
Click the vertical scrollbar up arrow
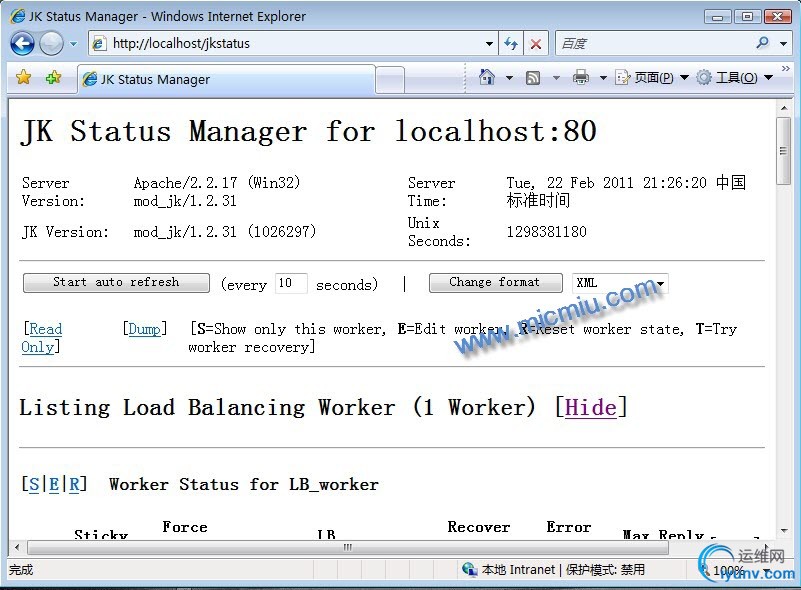[x=784, y=108]
